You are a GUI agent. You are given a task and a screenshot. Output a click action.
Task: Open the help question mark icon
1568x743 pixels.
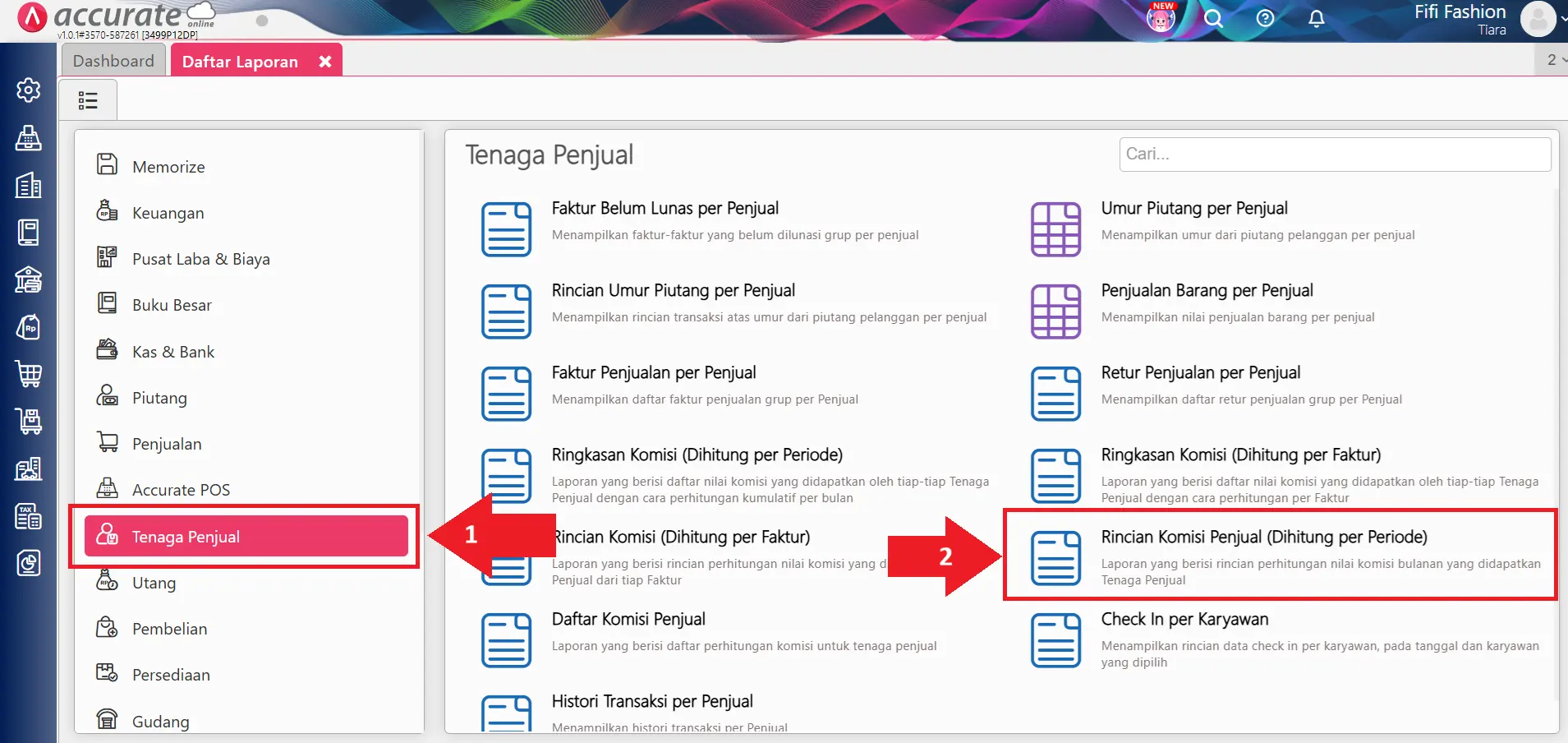[1264, 19]
